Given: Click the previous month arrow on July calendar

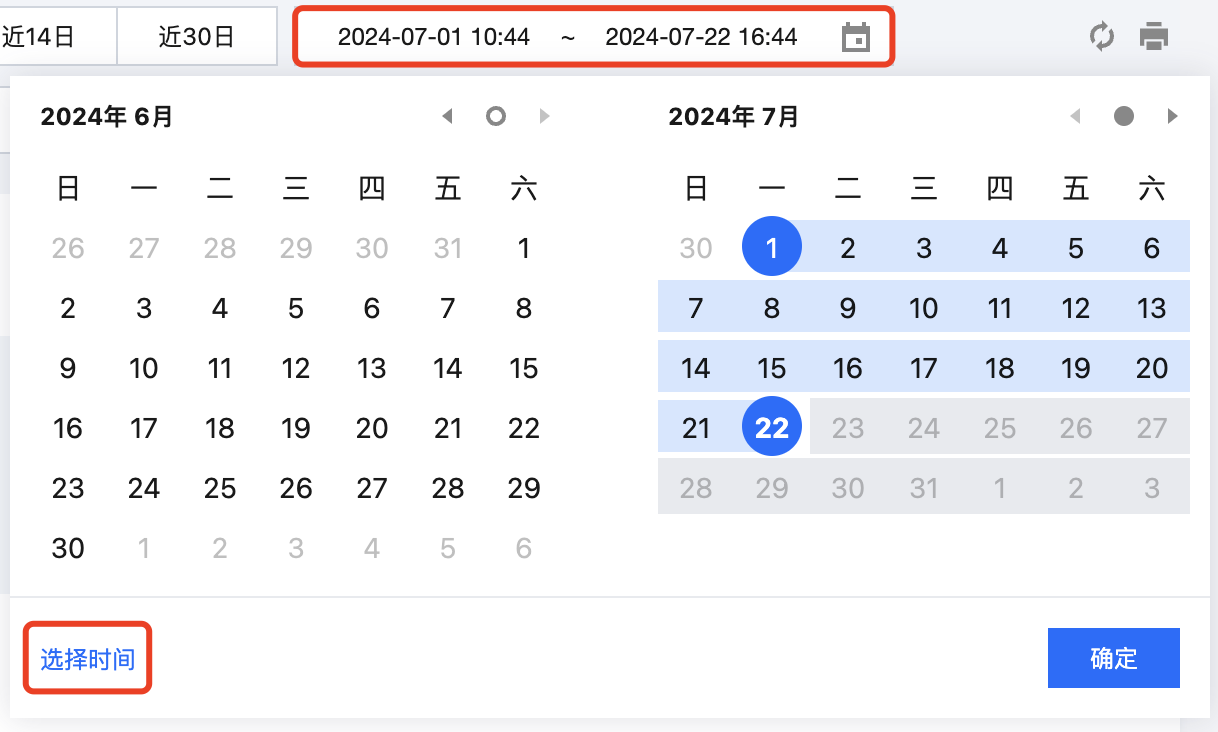Looking at the screenshot, I should (x=1075, y=117).
